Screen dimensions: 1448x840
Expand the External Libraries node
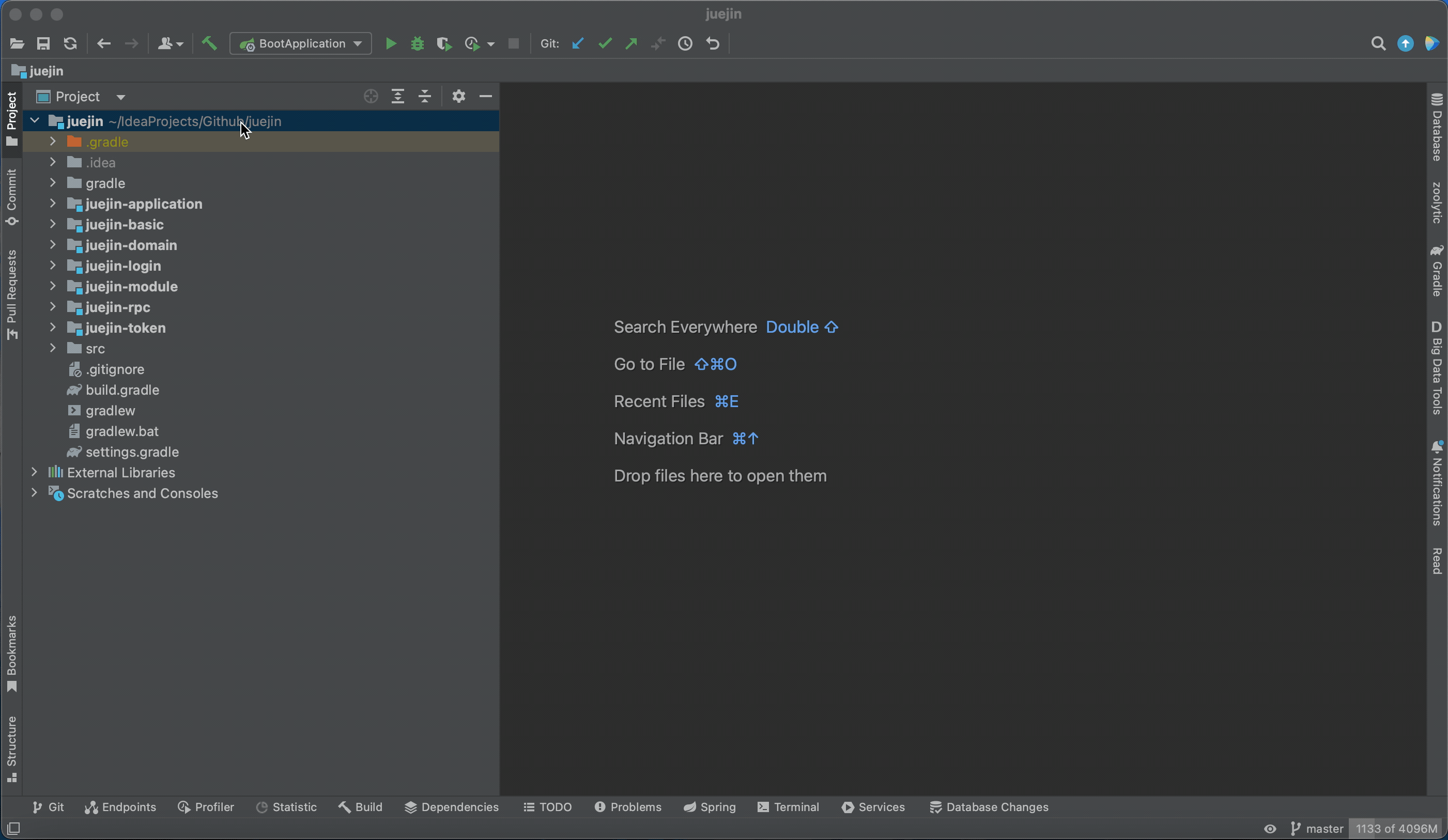click(35, 472)
